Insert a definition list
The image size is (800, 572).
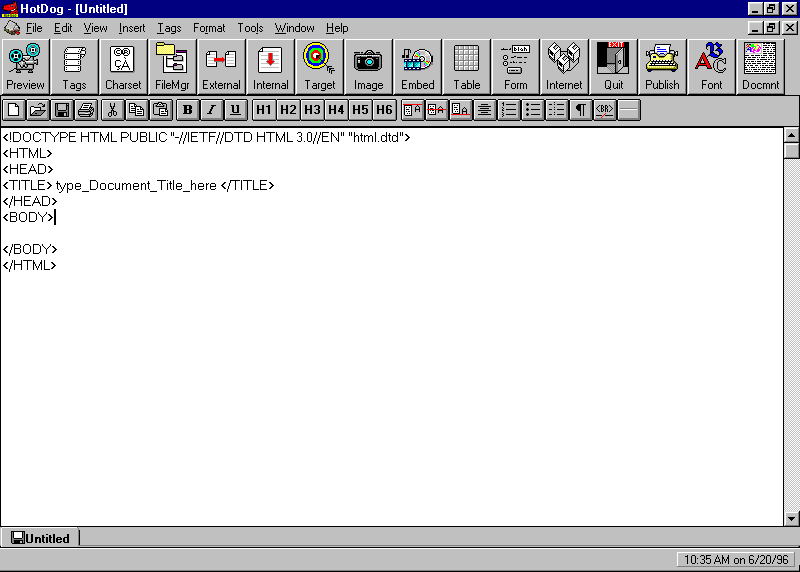click(x=557, y=110)
